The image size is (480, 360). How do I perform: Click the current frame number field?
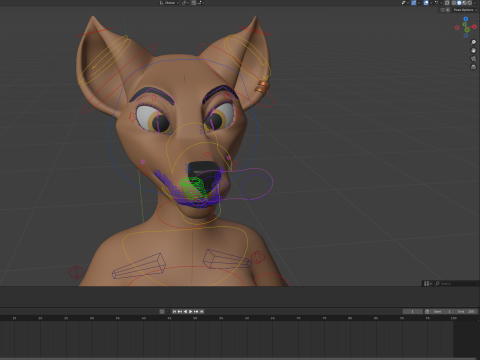413,311
